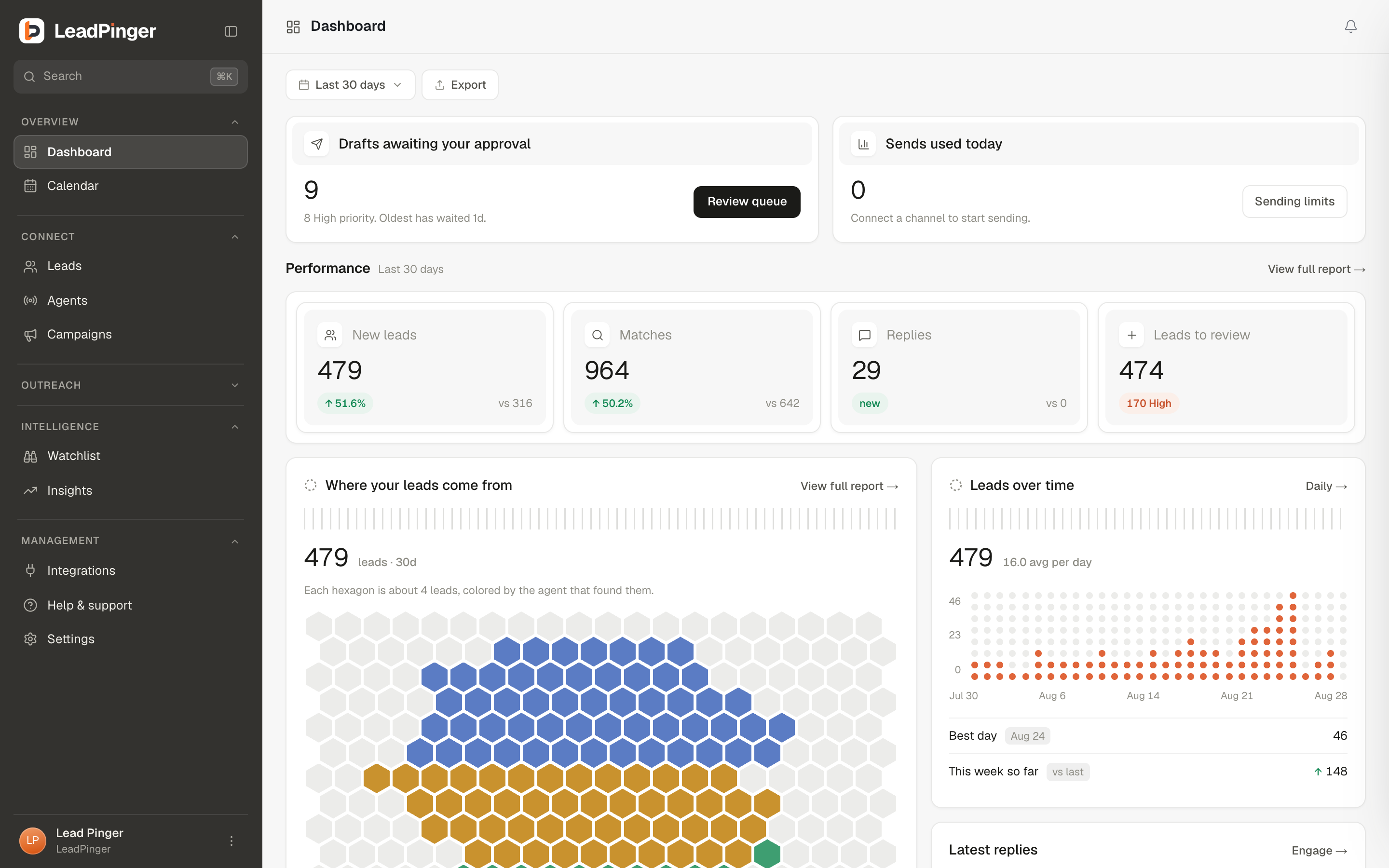Collapse the sidebar with the panel icon

pos(231,31)
